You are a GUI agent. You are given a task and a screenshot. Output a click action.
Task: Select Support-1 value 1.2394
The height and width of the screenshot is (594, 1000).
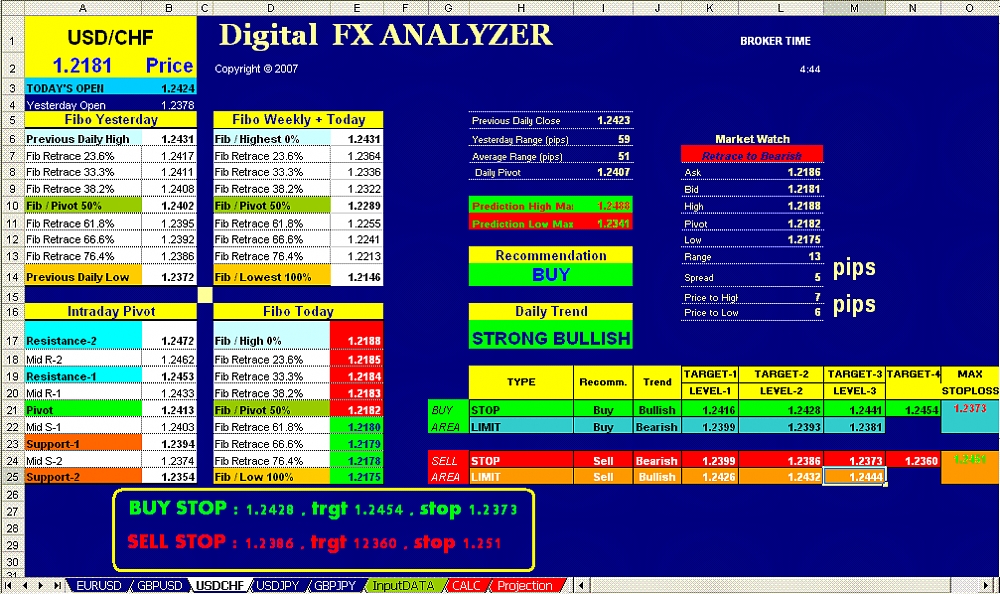click(x=169, y=443)
